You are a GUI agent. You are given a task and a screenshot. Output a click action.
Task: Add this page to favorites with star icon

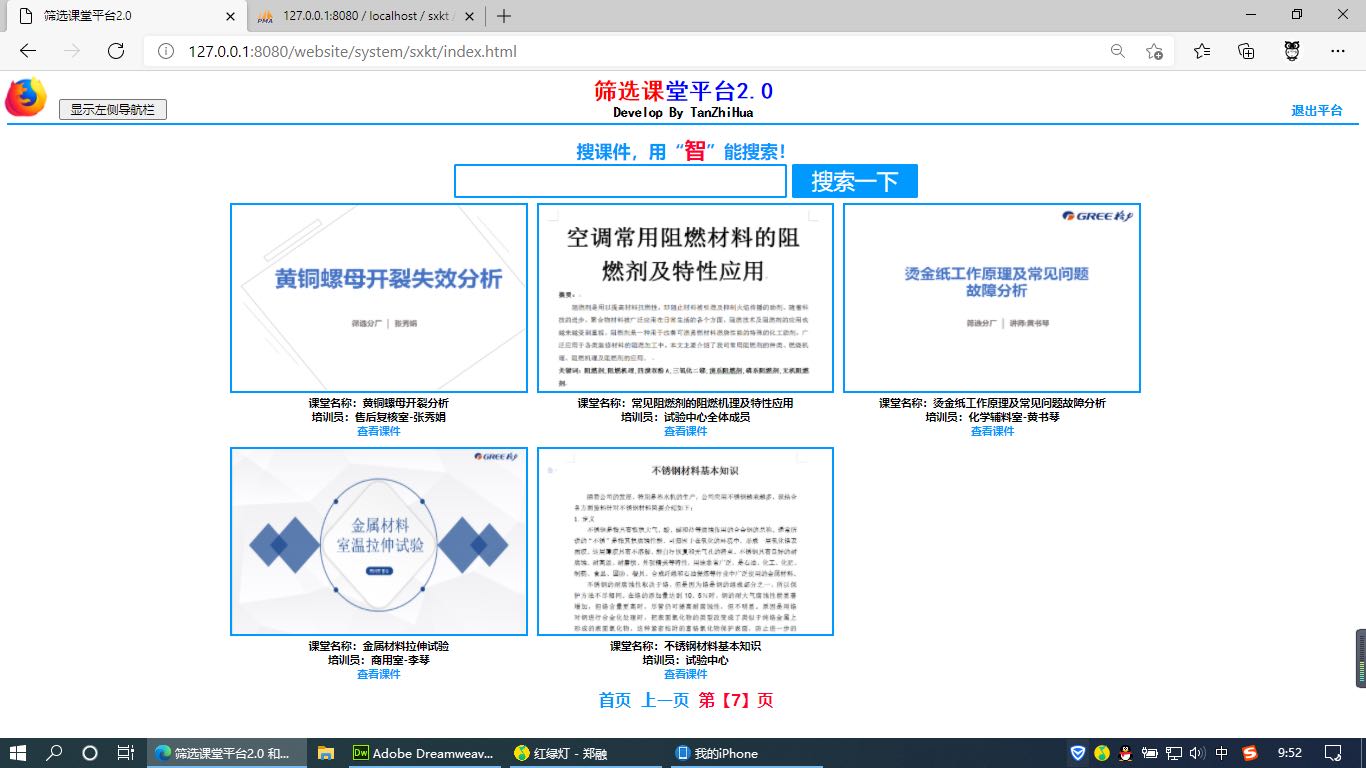(1155, 51)
